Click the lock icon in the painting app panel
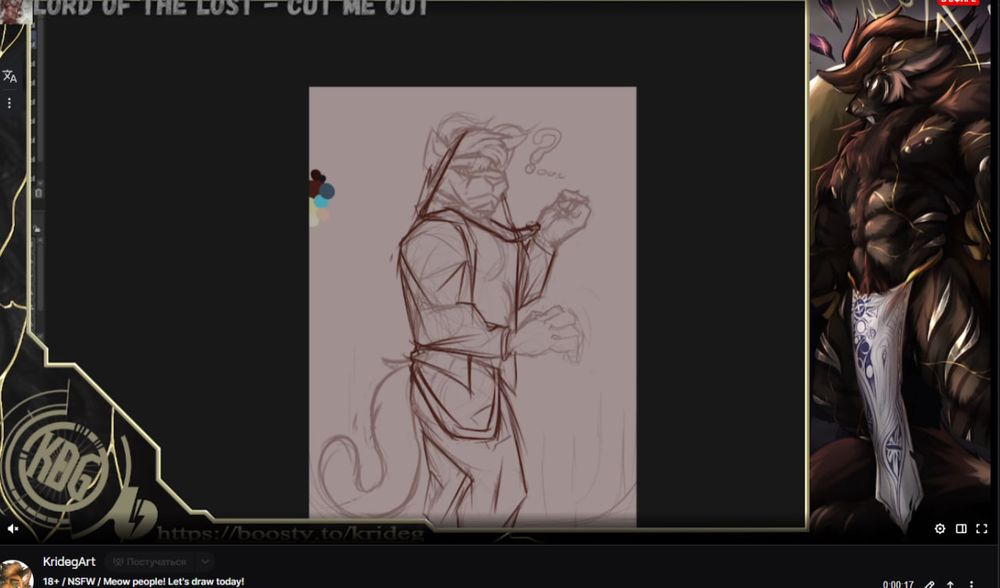The image size is (1000, 588). [x=38, y=229]
